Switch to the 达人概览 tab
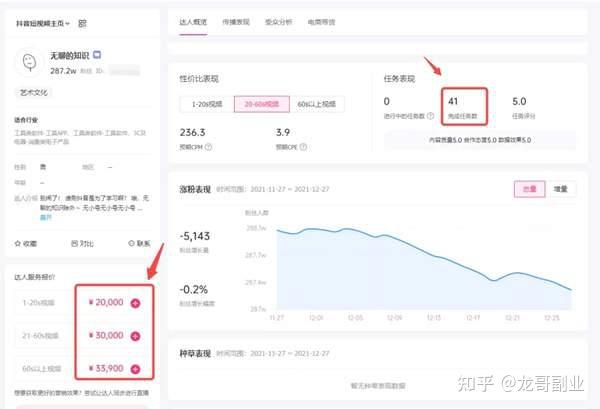The width and height of the screenshot is (600, 409). [x=193, y=22]
